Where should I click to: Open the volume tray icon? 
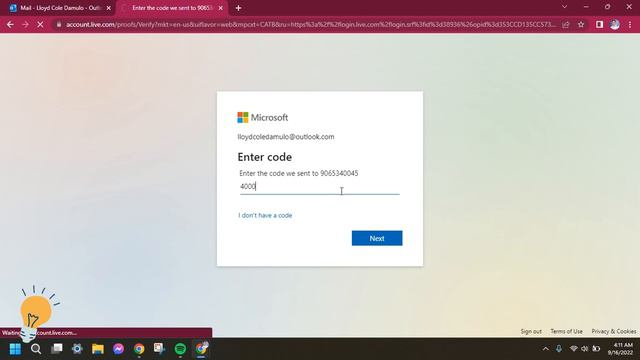tap(584, 349)
